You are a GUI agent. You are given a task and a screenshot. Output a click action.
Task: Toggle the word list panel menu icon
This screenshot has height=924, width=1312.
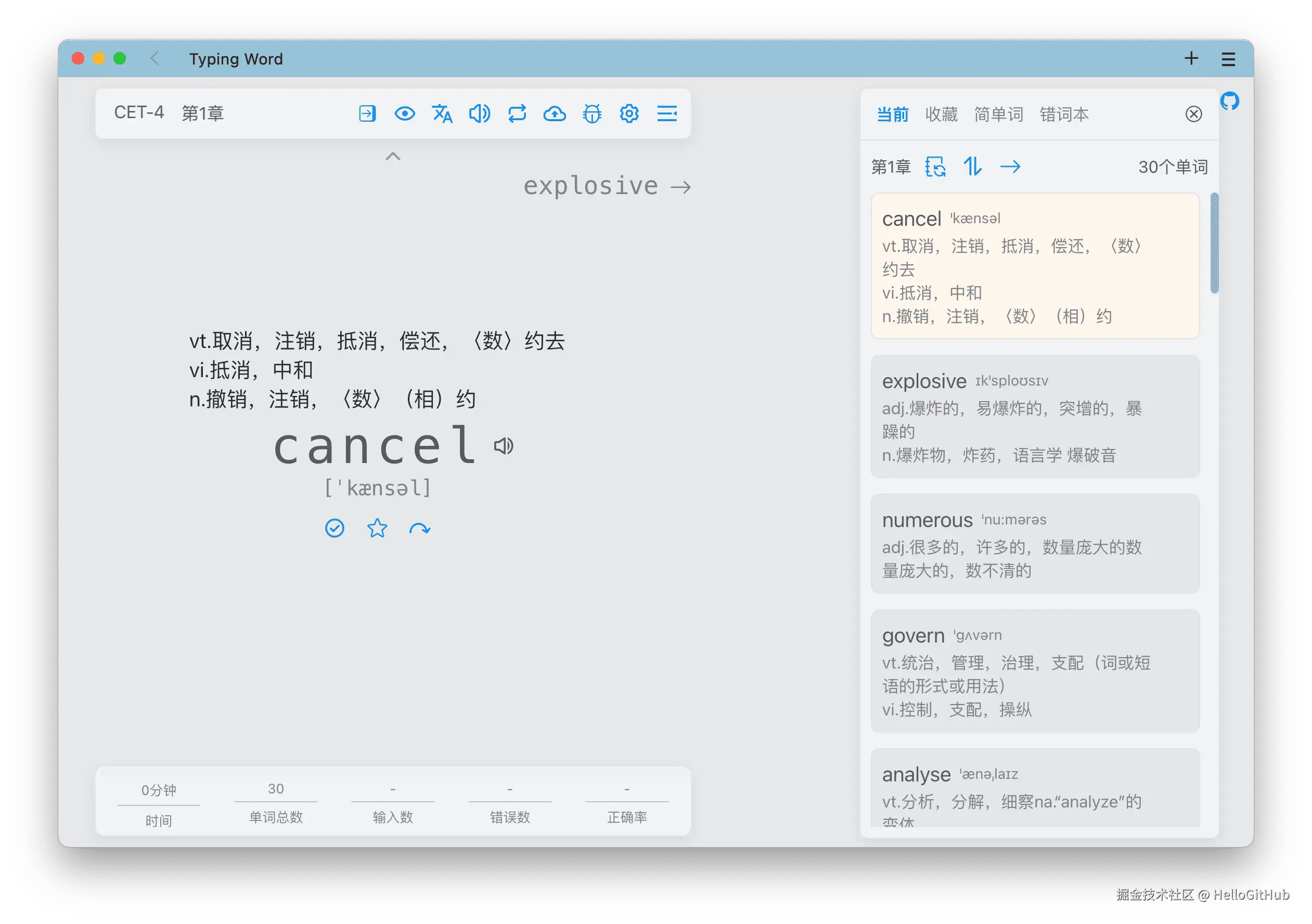[x=667, y=114]
